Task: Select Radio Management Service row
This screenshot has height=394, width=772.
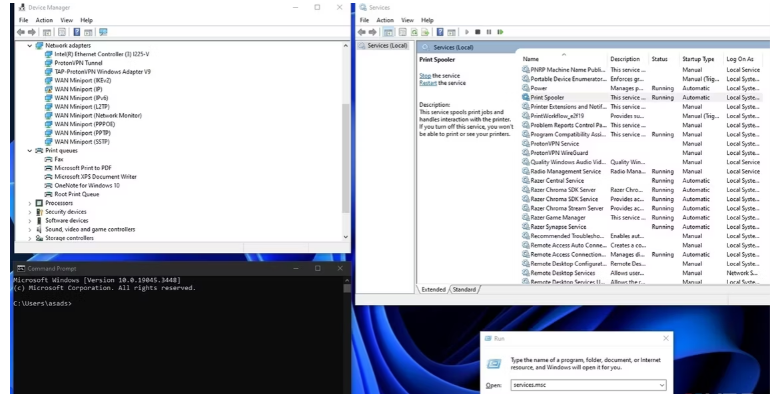Action: [x=643, y=171]
